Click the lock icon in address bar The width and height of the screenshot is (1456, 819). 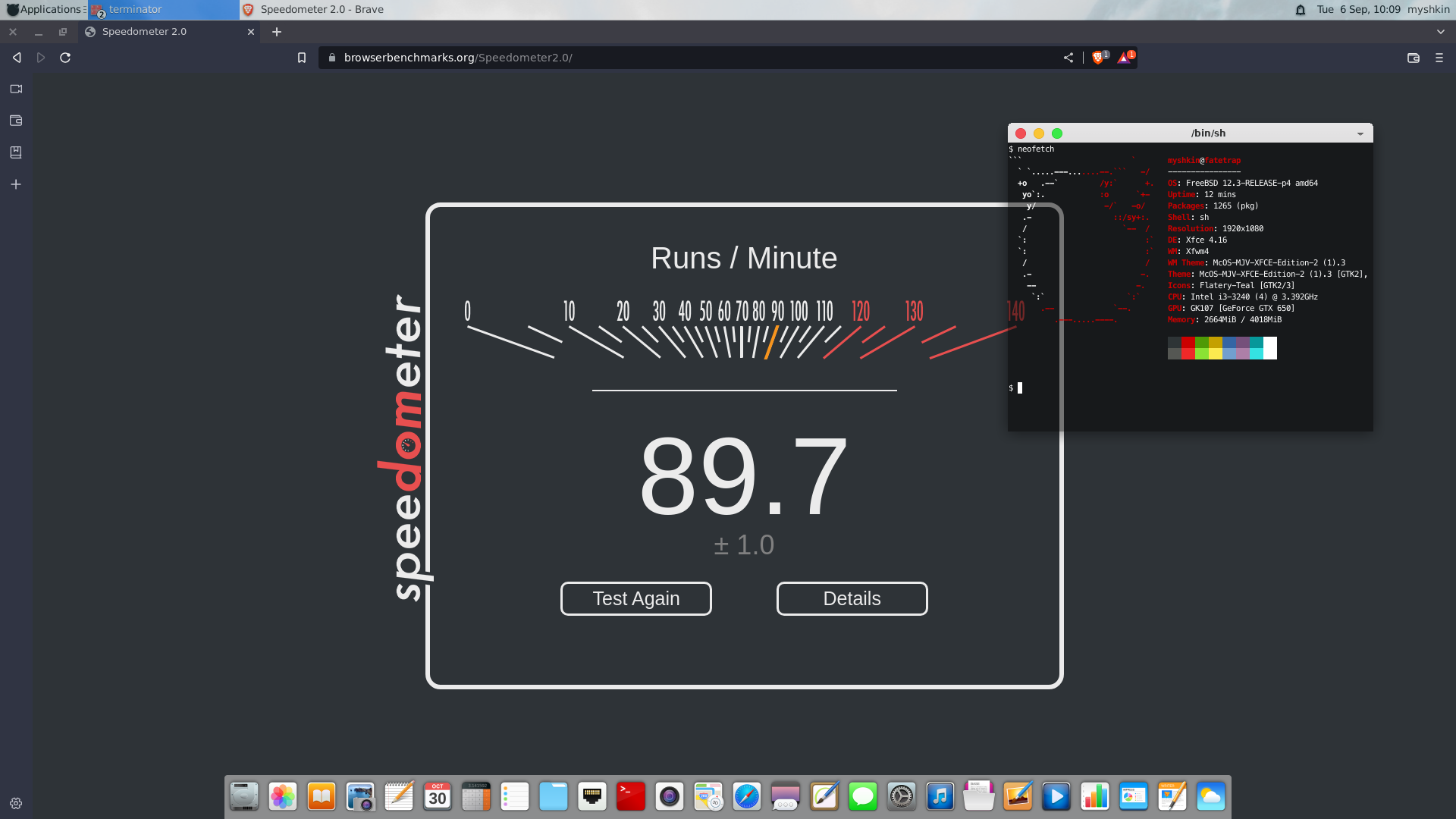coord(332,58)
